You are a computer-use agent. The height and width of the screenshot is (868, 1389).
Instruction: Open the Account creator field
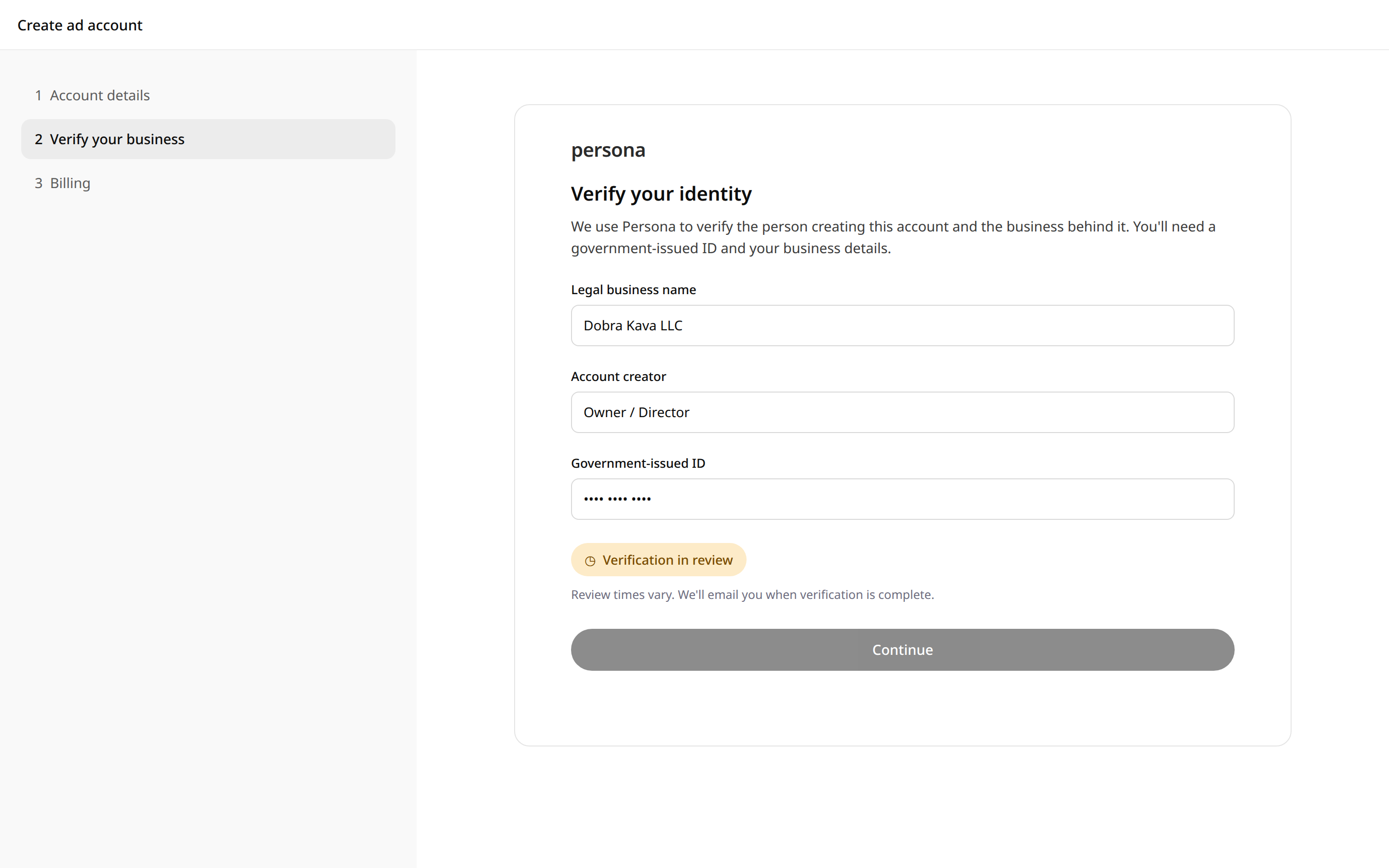click(902, 412)
